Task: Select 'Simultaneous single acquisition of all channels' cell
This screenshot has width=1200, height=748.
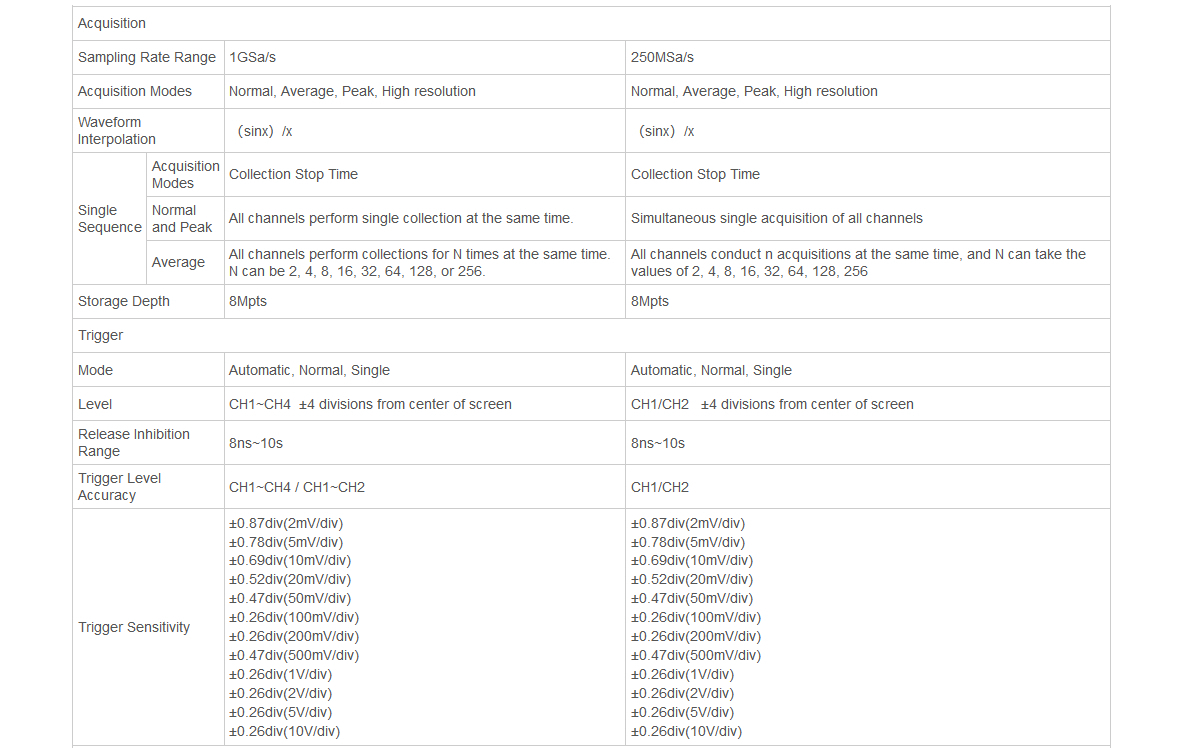Action: point(776,218)
